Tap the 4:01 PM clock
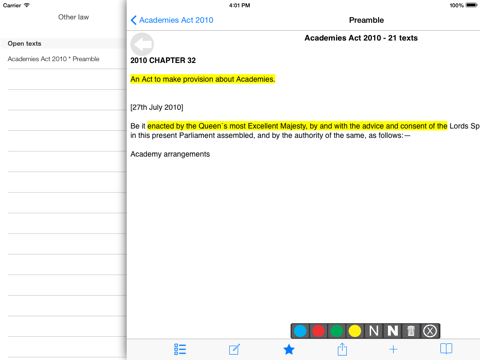The image size is (480, 360). pyautogui.click(x=239, y=5)
